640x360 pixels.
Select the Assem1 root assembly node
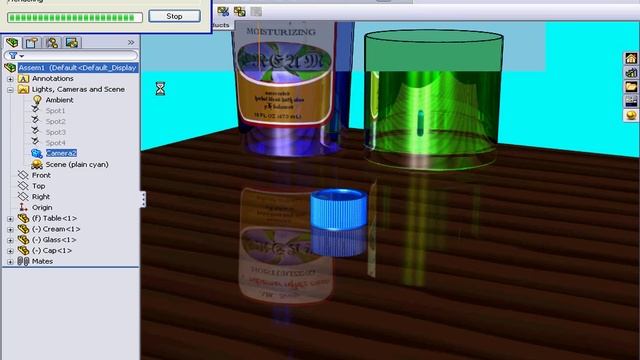pyautogui.click(x=77, y=68)
